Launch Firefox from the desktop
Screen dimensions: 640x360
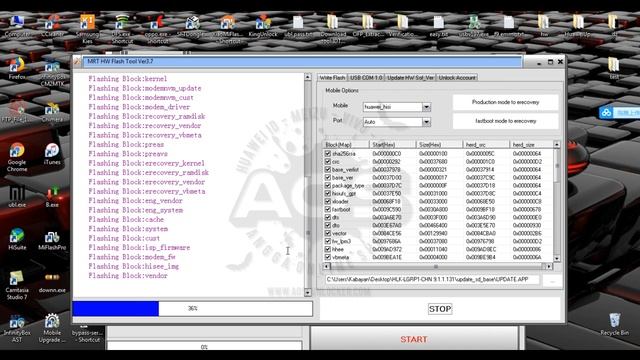tap(17, 69)
